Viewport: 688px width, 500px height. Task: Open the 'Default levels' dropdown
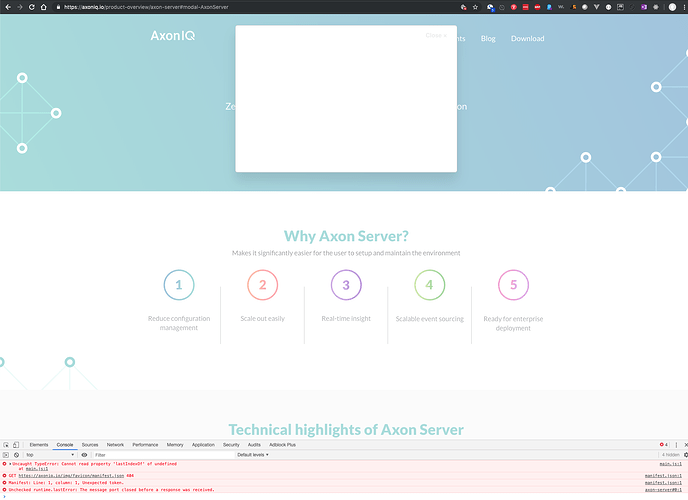pyautogui.click(x=253, y=455)
